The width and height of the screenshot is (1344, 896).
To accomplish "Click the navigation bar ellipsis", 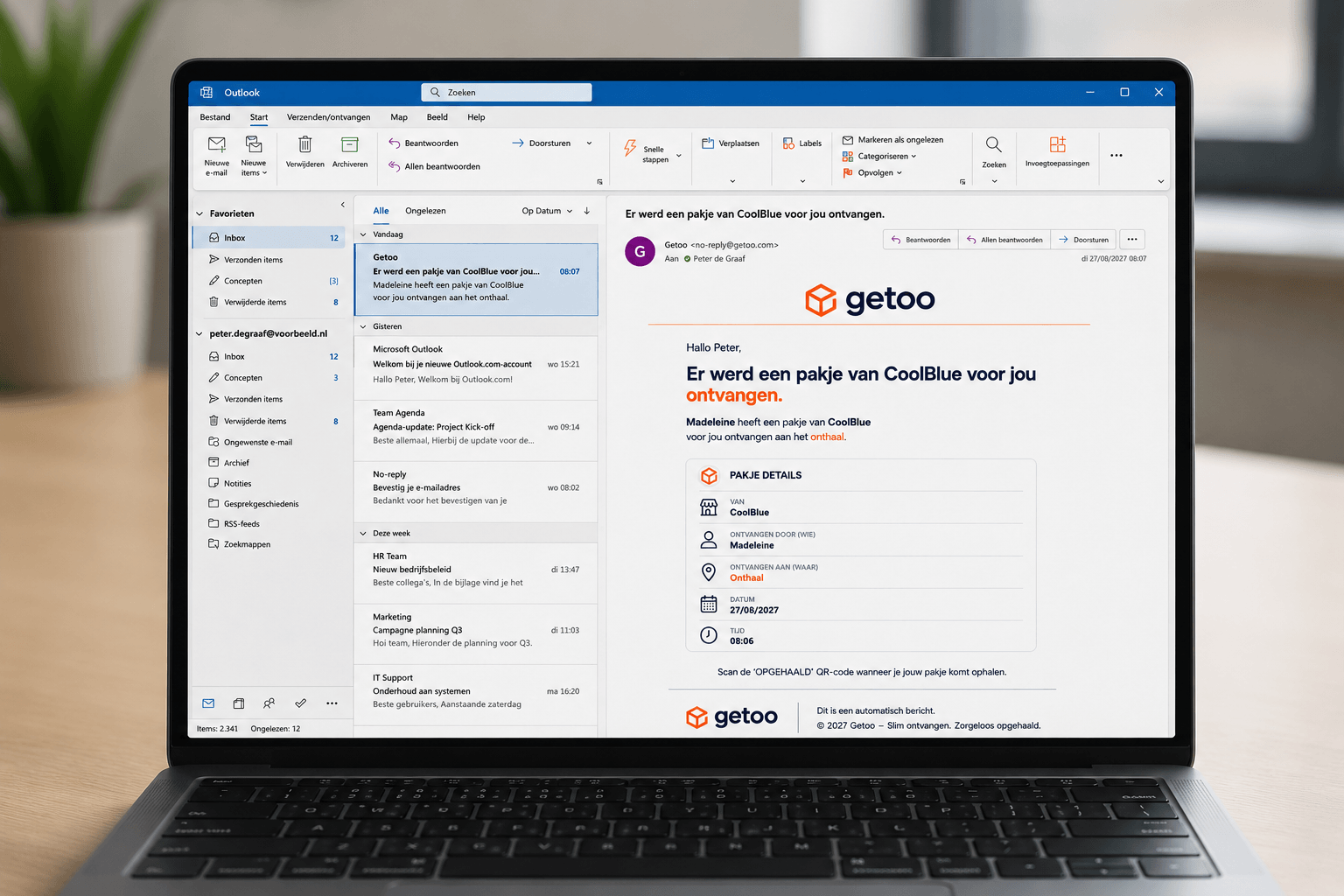I will (x=332, y=703).
